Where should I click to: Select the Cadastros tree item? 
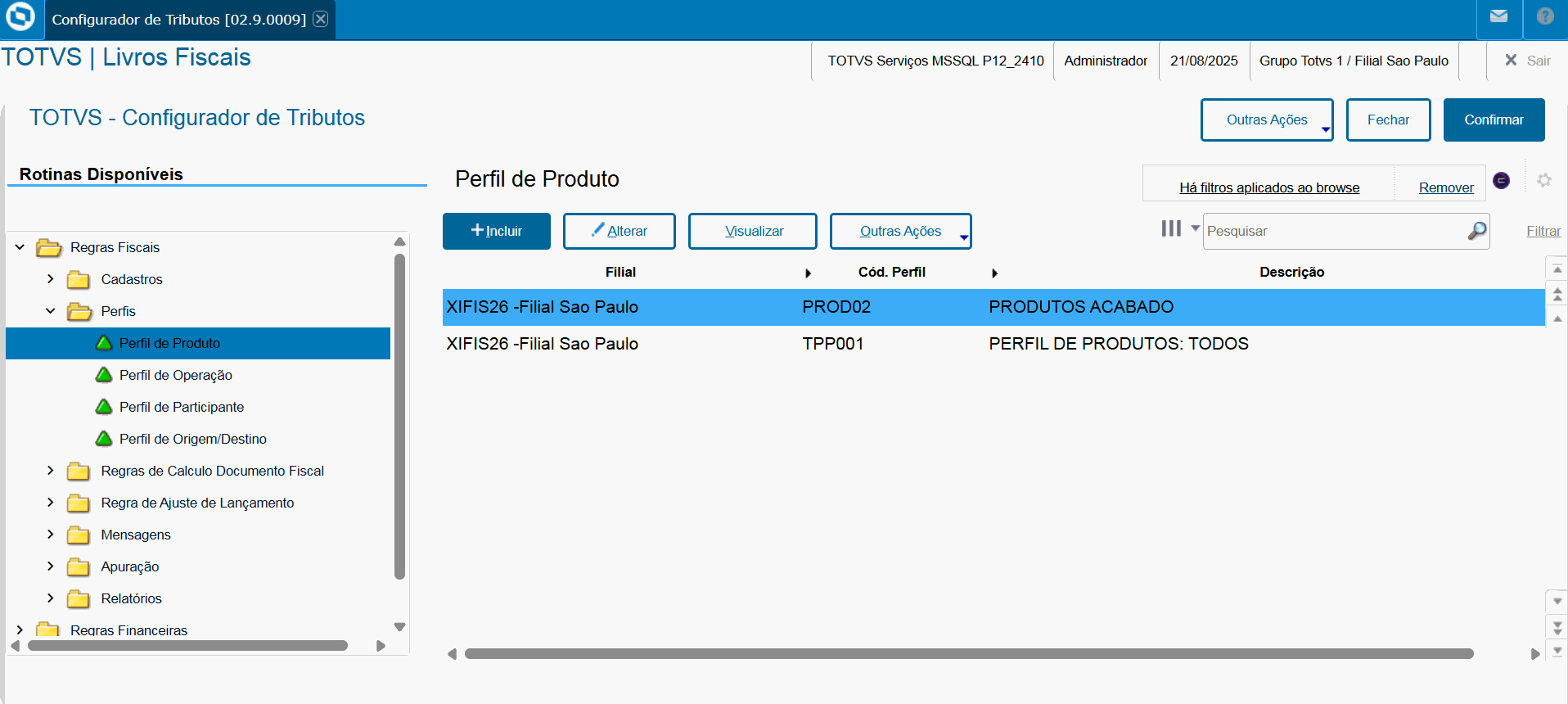pyautogui.click(x=132, y=279)
